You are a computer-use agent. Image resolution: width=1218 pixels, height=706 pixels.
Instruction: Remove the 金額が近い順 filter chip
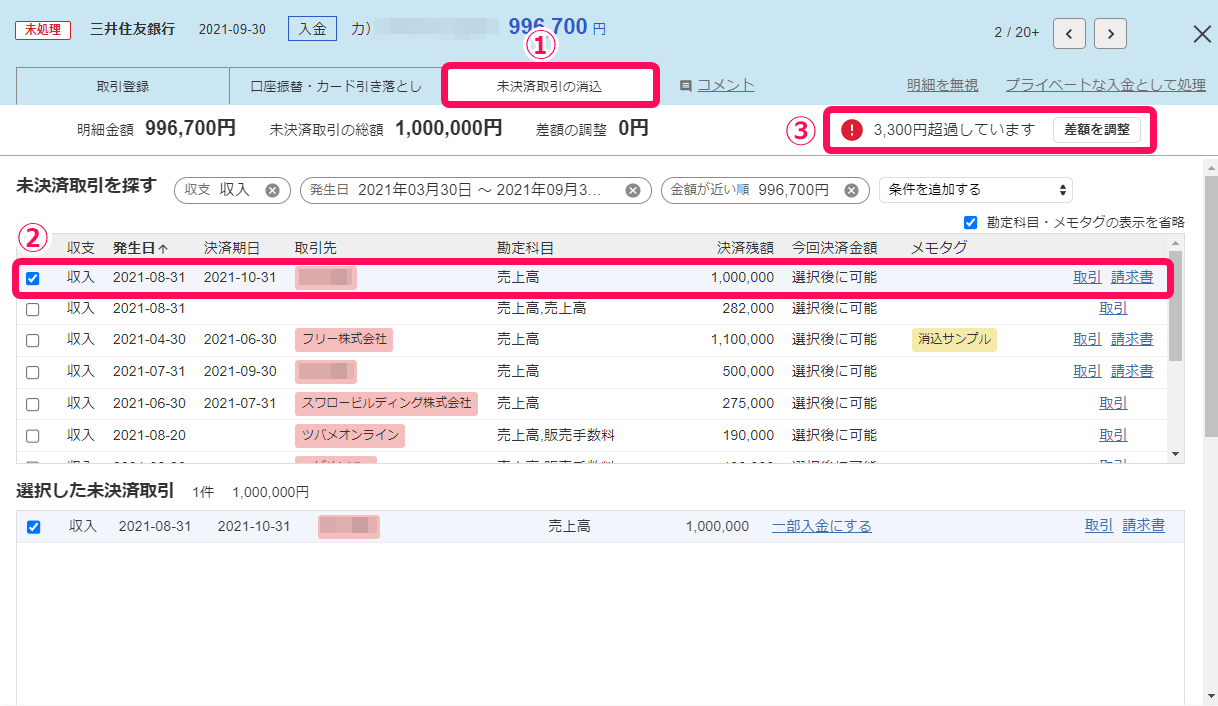851,190
